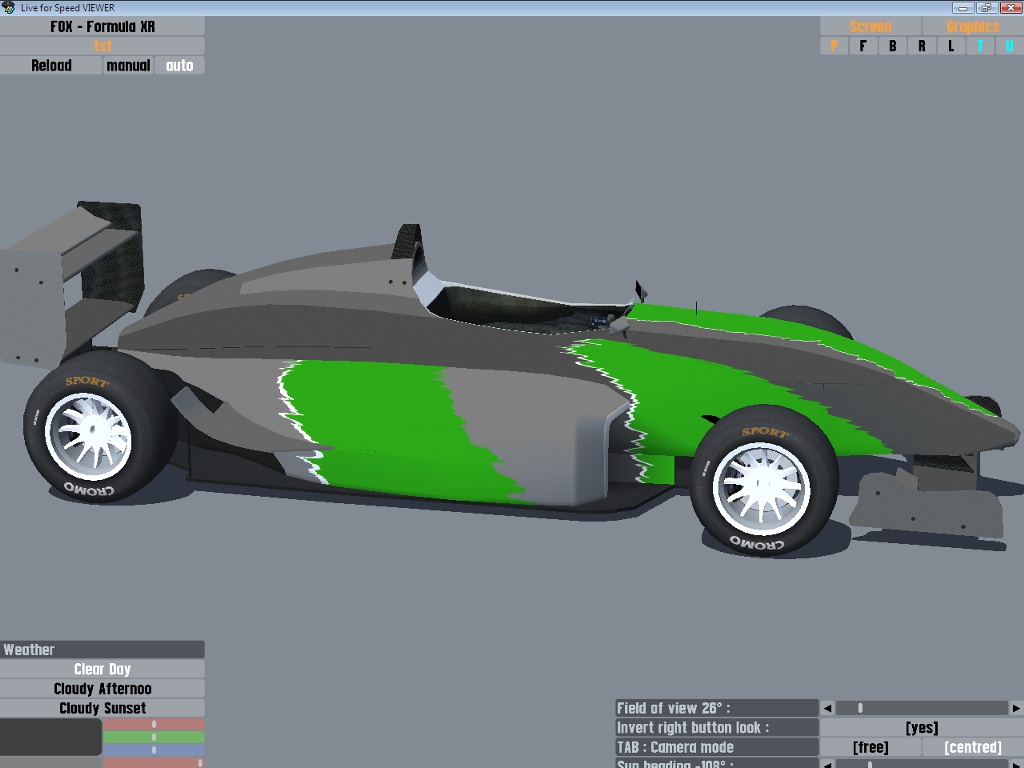Click the cyan U button

1009,46
